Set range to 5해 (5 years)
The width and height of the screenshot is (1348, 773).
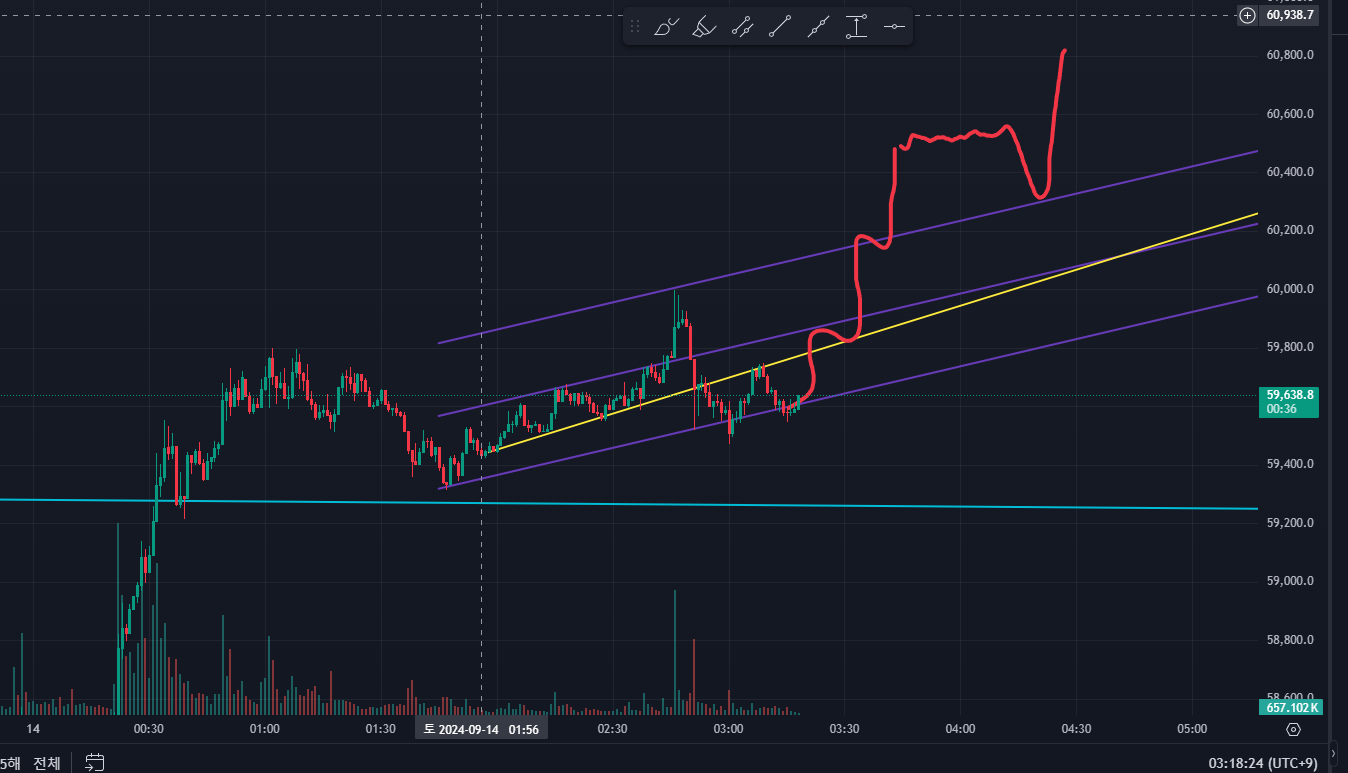pos(10,764)
